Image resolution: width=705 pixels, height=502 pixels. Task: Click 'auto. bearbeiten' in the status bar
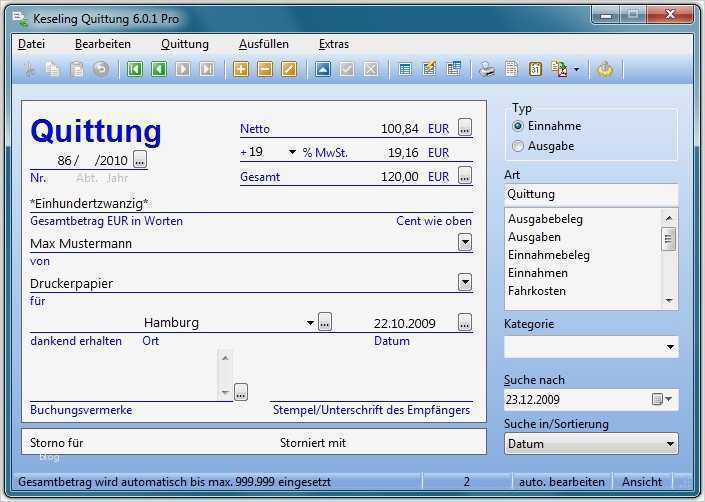pyautogui.click(x=562, y=482)
